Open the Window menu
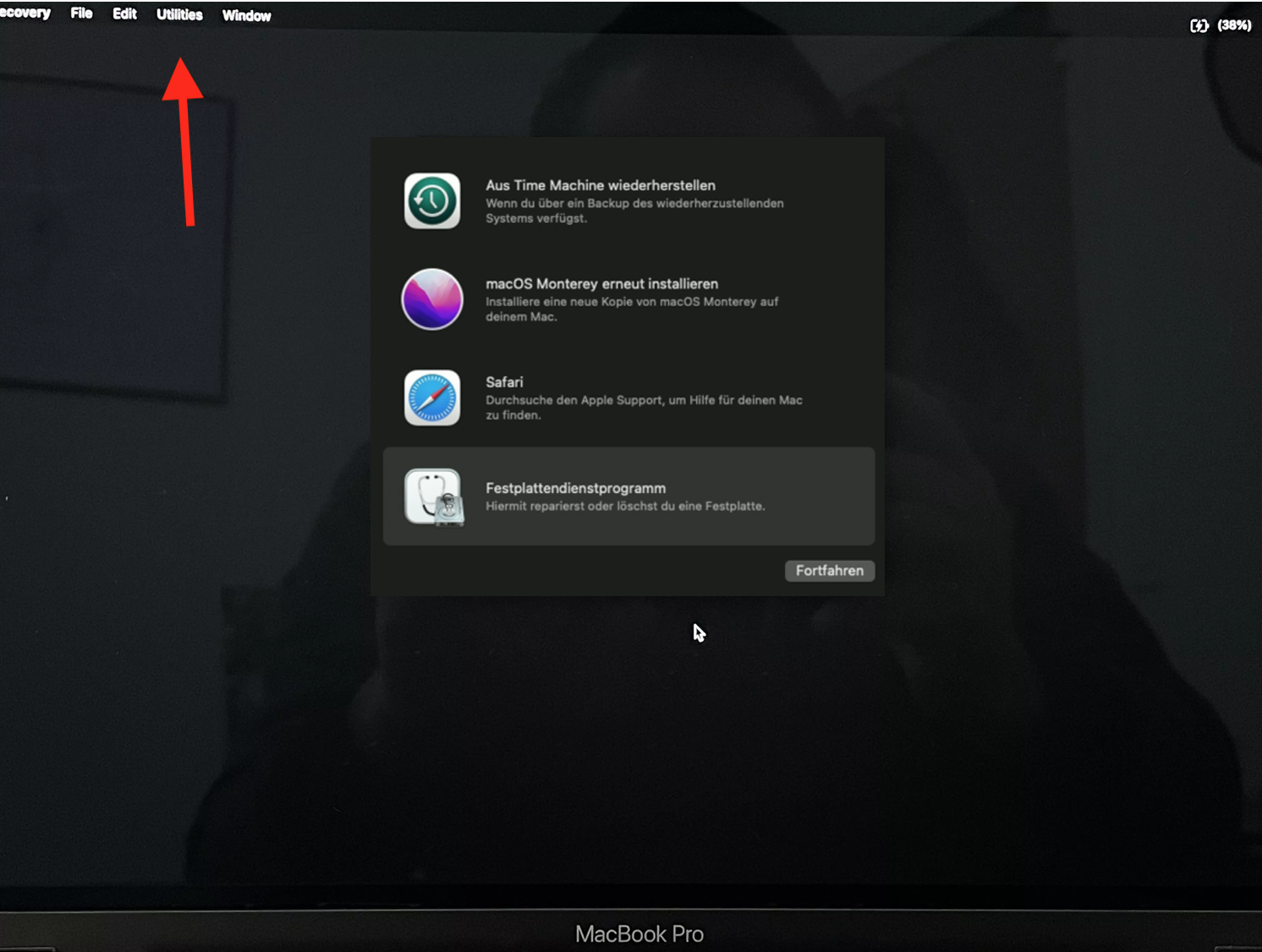 (x=246, y=15)
